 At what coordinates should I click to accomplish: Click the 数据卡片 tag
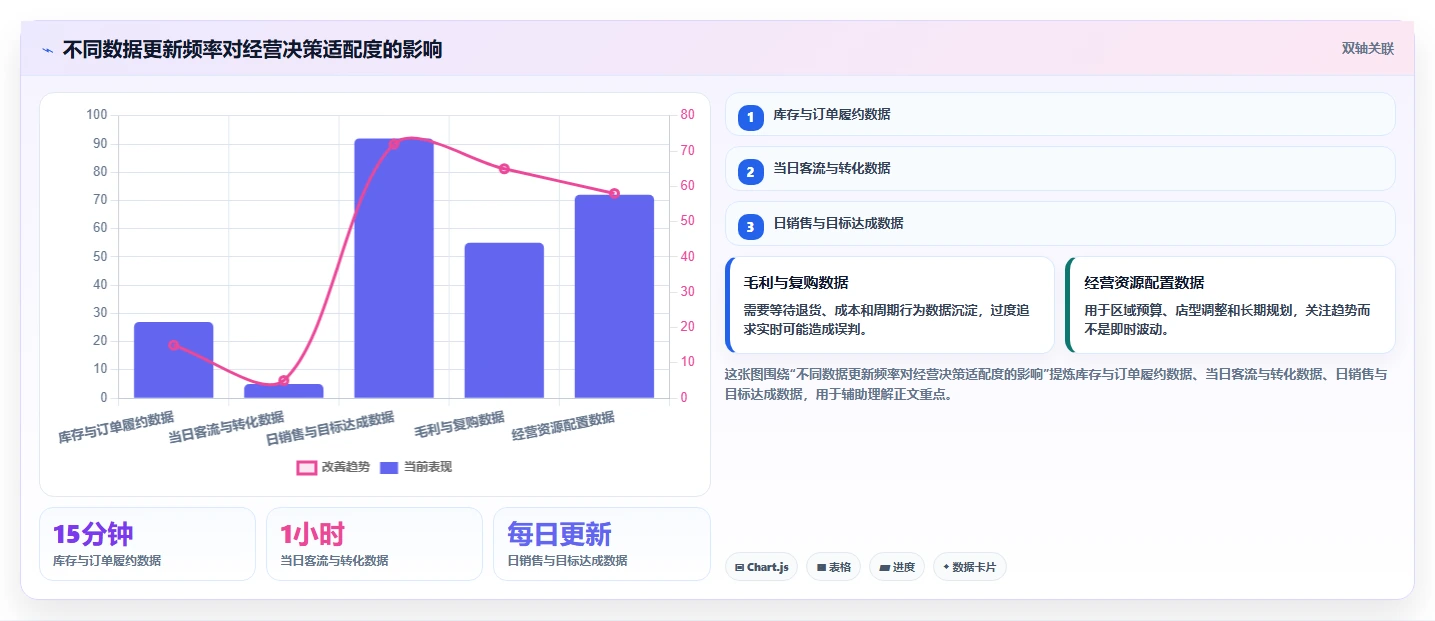[969, 567]
